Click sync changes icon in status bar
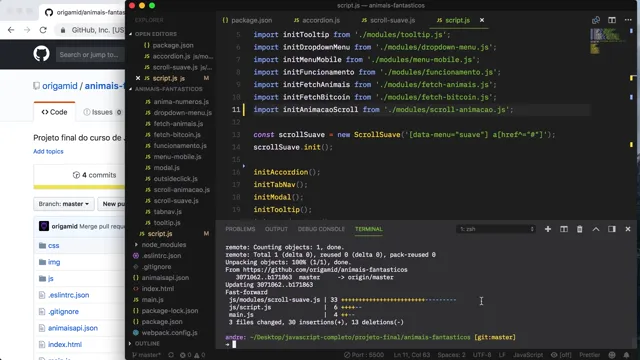This screenshot has height=360, width=640. [x=171, y=355]
